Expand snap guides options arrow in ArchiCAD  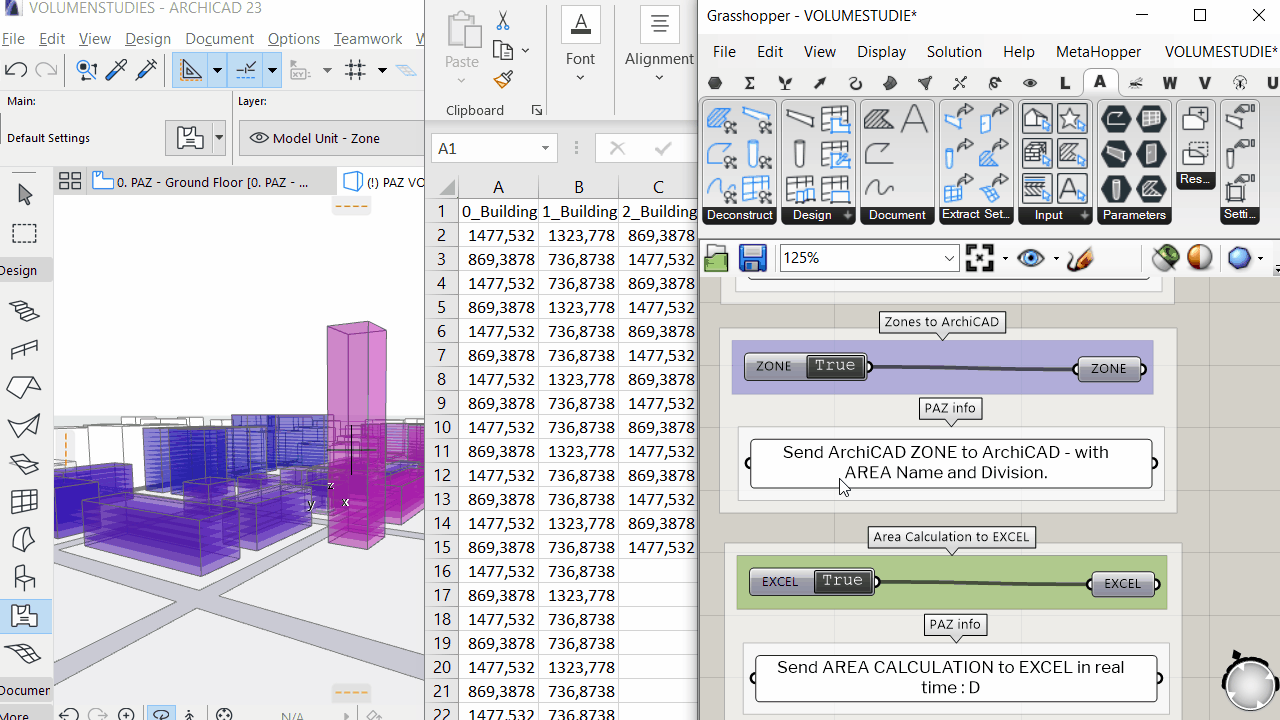271,70
